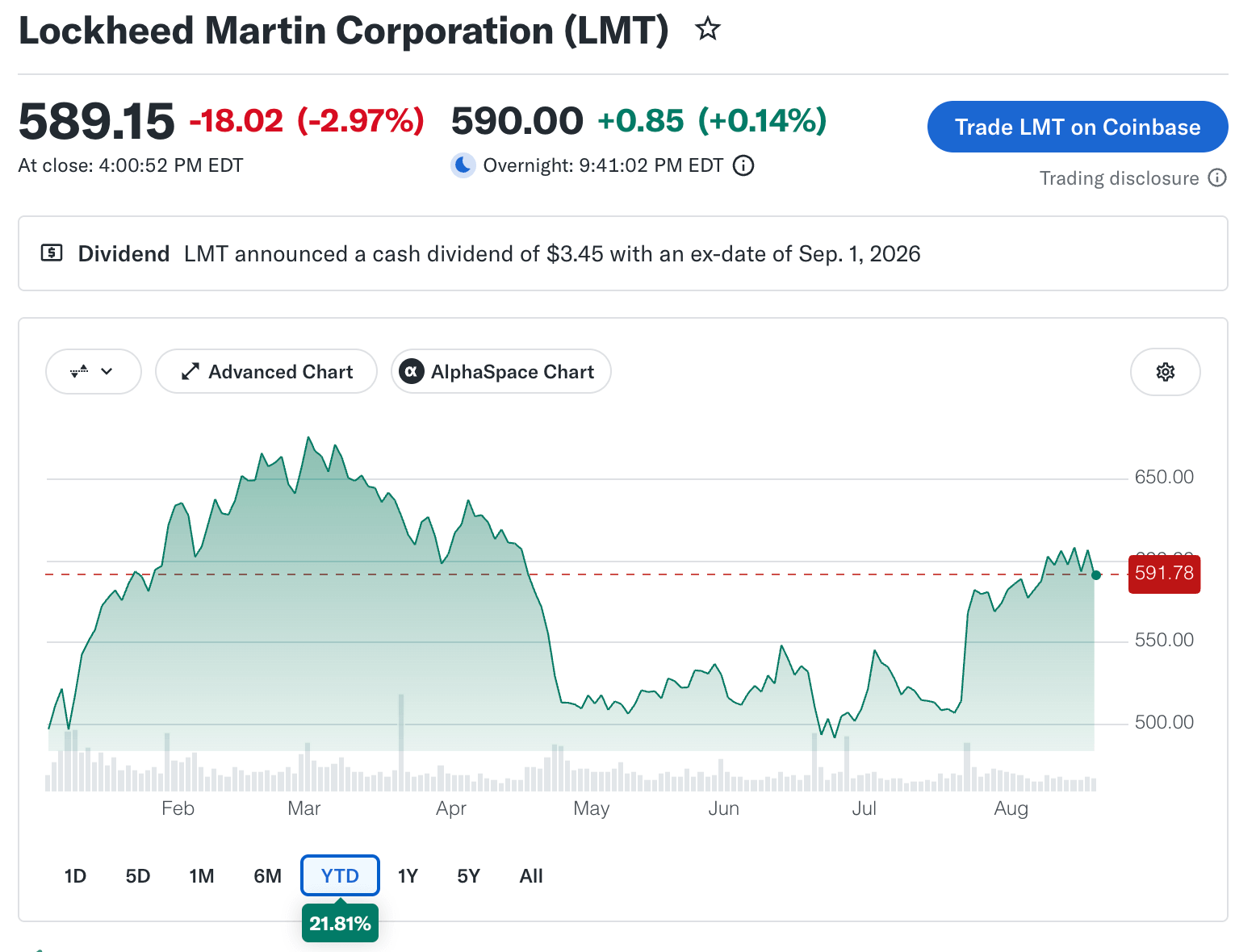The image size is (1235, 952).
Task: Click the 550.00 axis label
Action: pos(1164,640)
